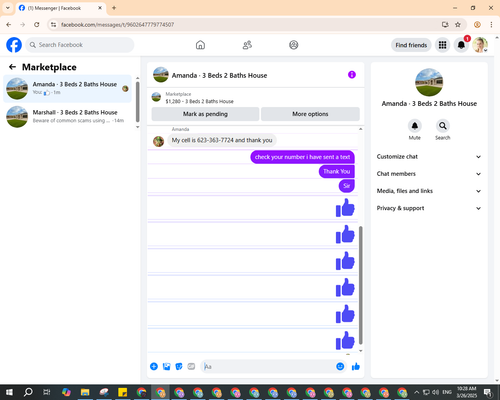Expand Media, files and links section
This screenshot has height=400, width=500.
(429, 191)
